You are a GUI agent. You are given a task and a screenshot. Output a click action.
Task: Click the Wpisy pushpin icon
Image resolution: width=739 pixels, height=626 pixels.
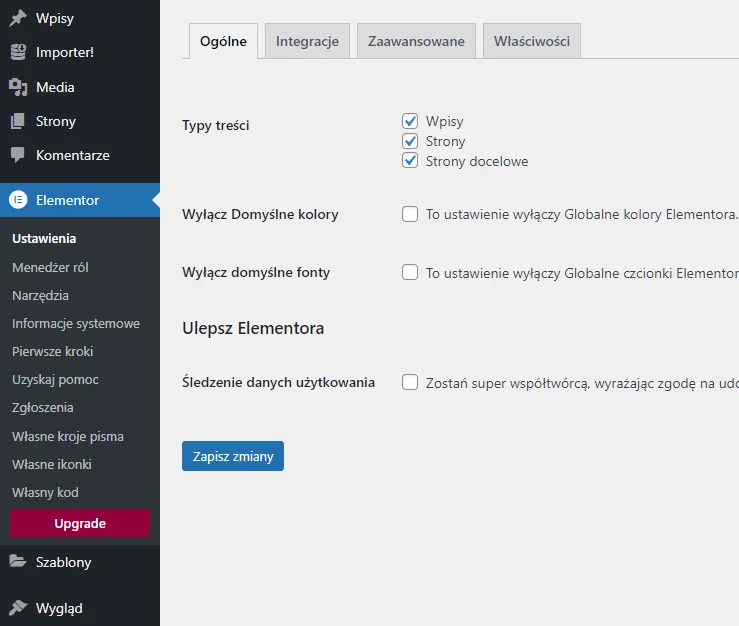coord(18,18)
